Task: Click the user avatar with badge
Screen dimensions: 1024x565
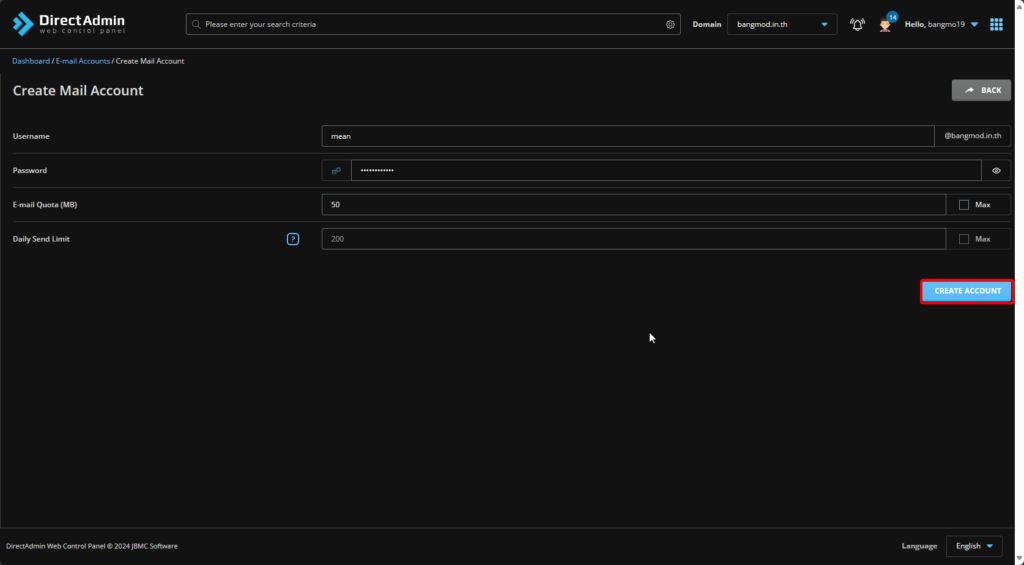Action: 885,24
